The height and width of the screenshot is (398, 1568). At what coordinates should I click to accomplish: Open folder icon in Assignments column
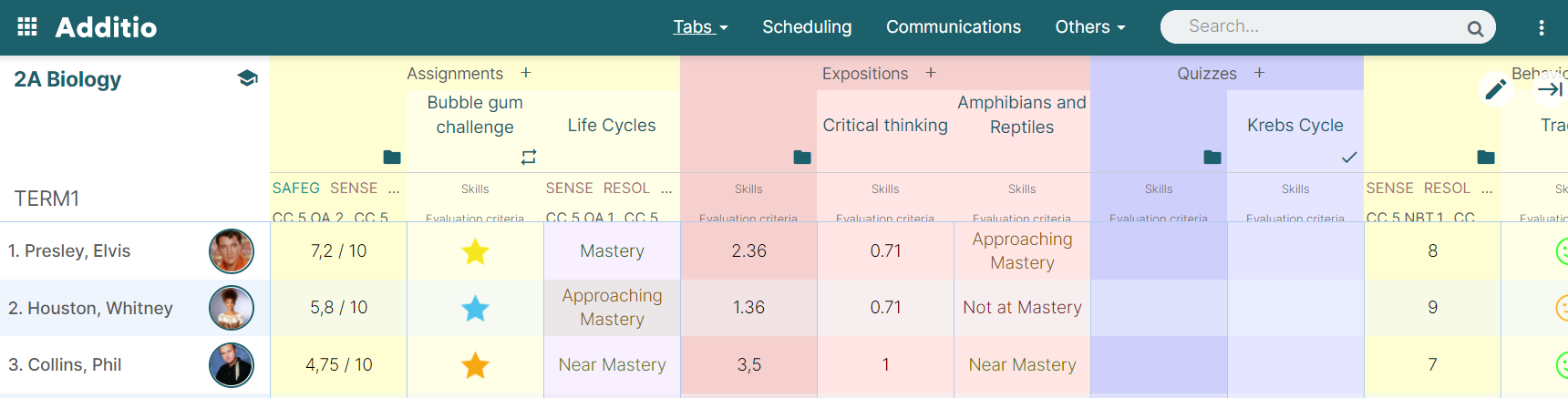392,157
